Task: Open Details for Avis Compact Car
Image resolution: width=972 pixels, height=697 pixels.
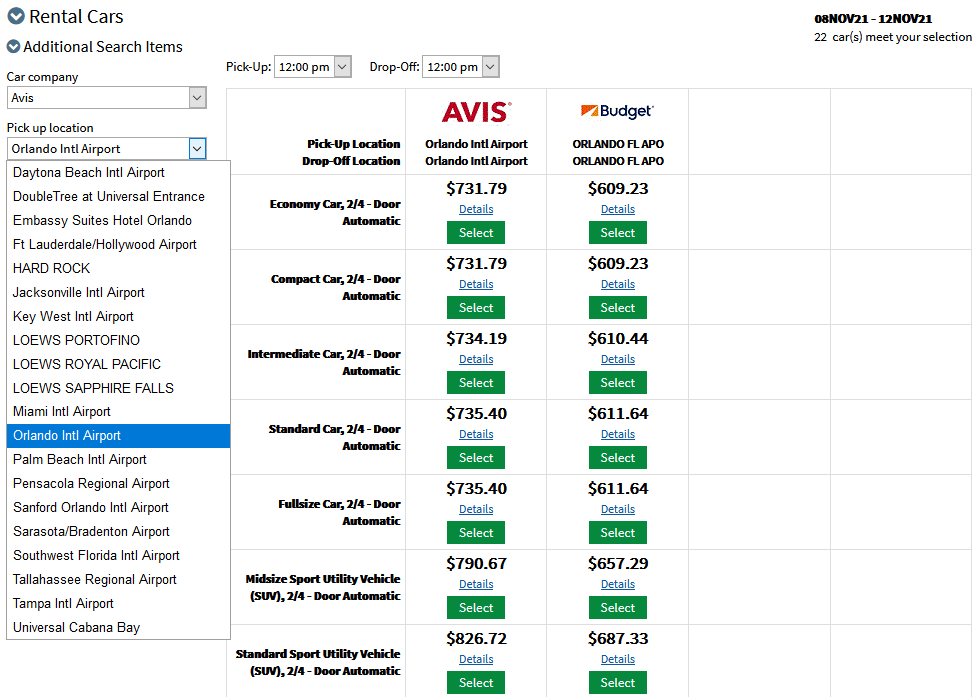Action: coord(476,285)
